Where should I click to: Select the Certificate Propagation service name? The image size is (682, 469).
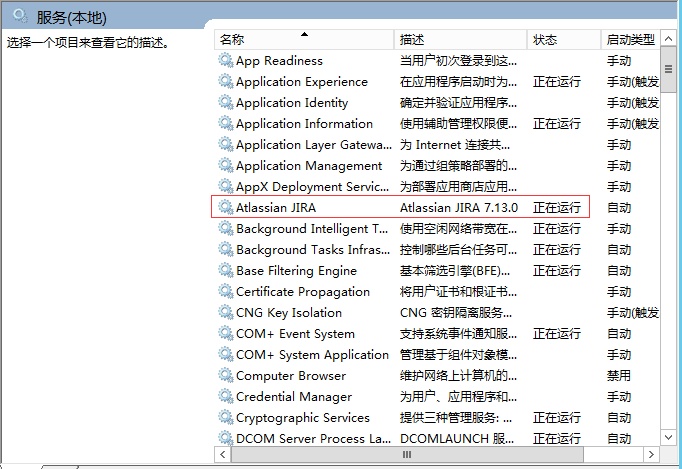[x=303, y=291]
